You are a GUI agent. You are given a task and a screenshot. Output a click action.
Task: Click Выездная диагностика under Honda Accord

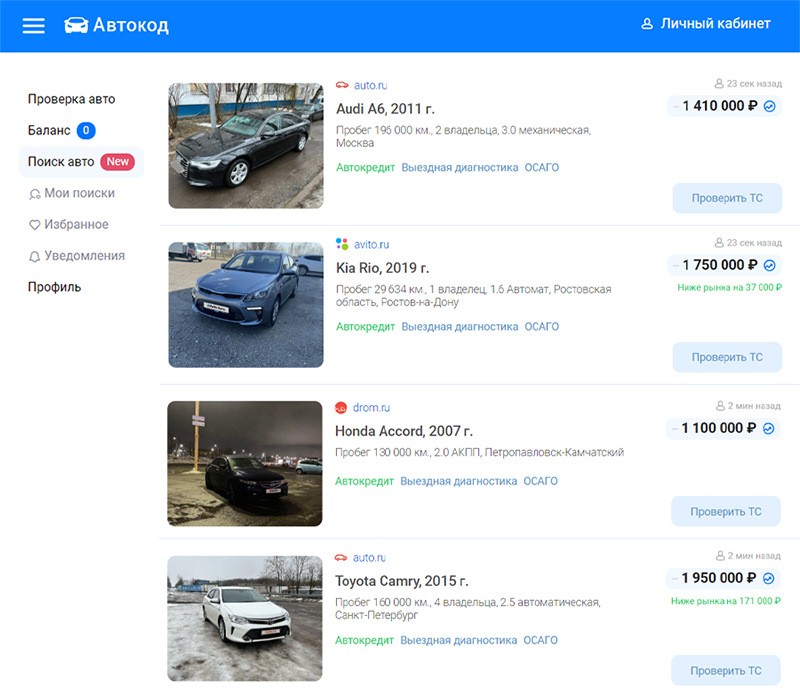click(459, 481)
